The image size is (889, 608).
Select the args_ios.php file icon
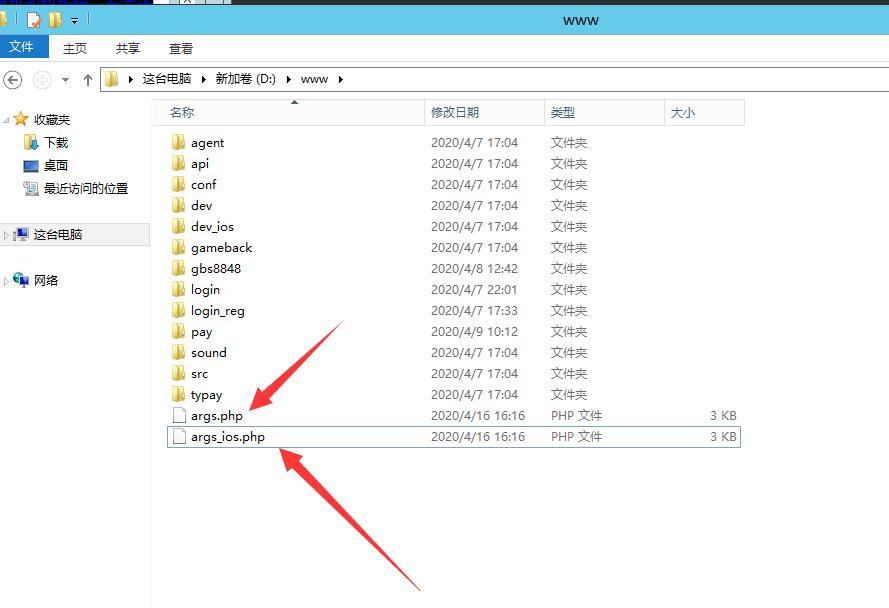[x=179, y=437]
